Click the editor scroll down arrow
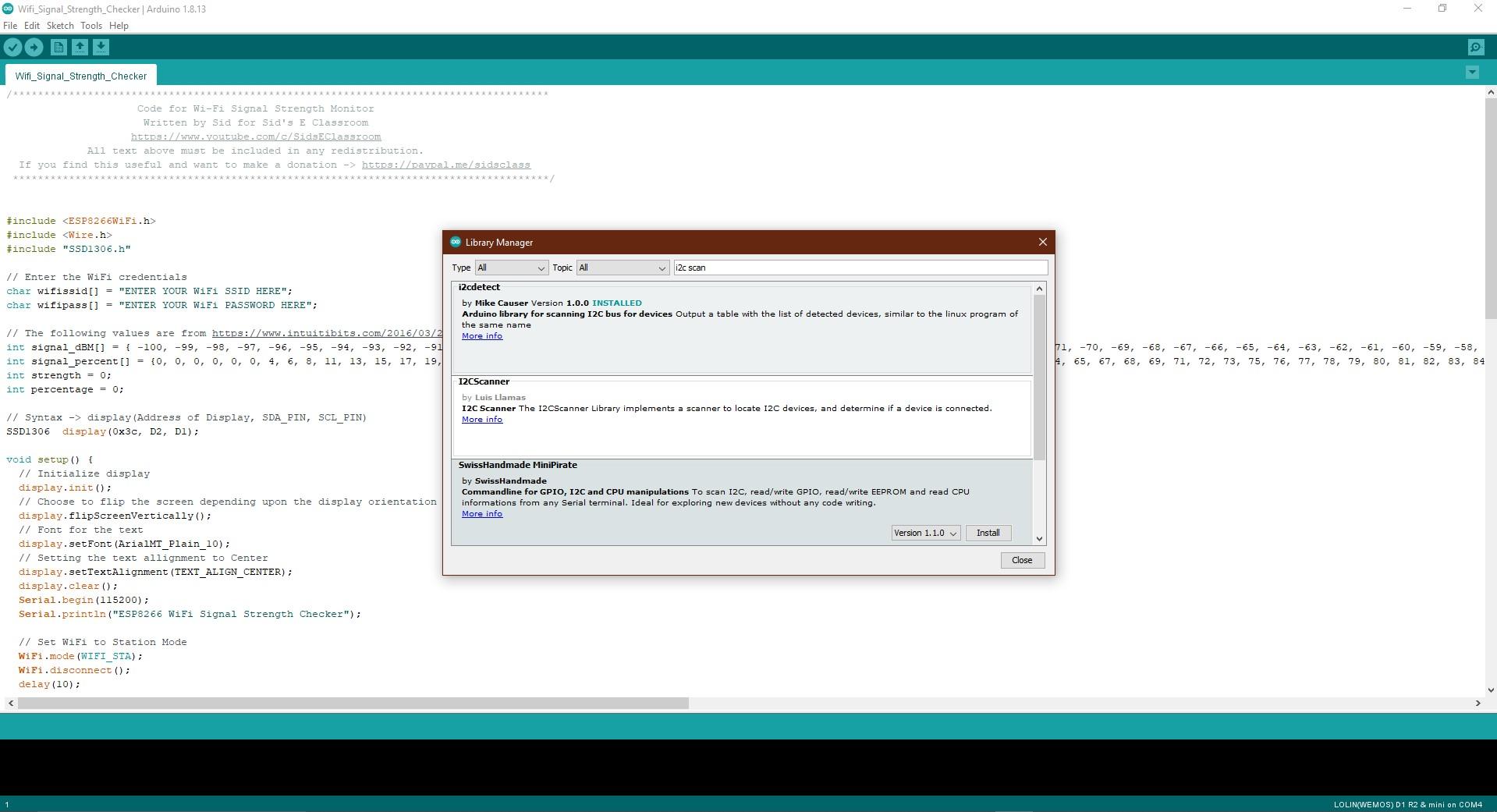 click(x=1491, y=690)
